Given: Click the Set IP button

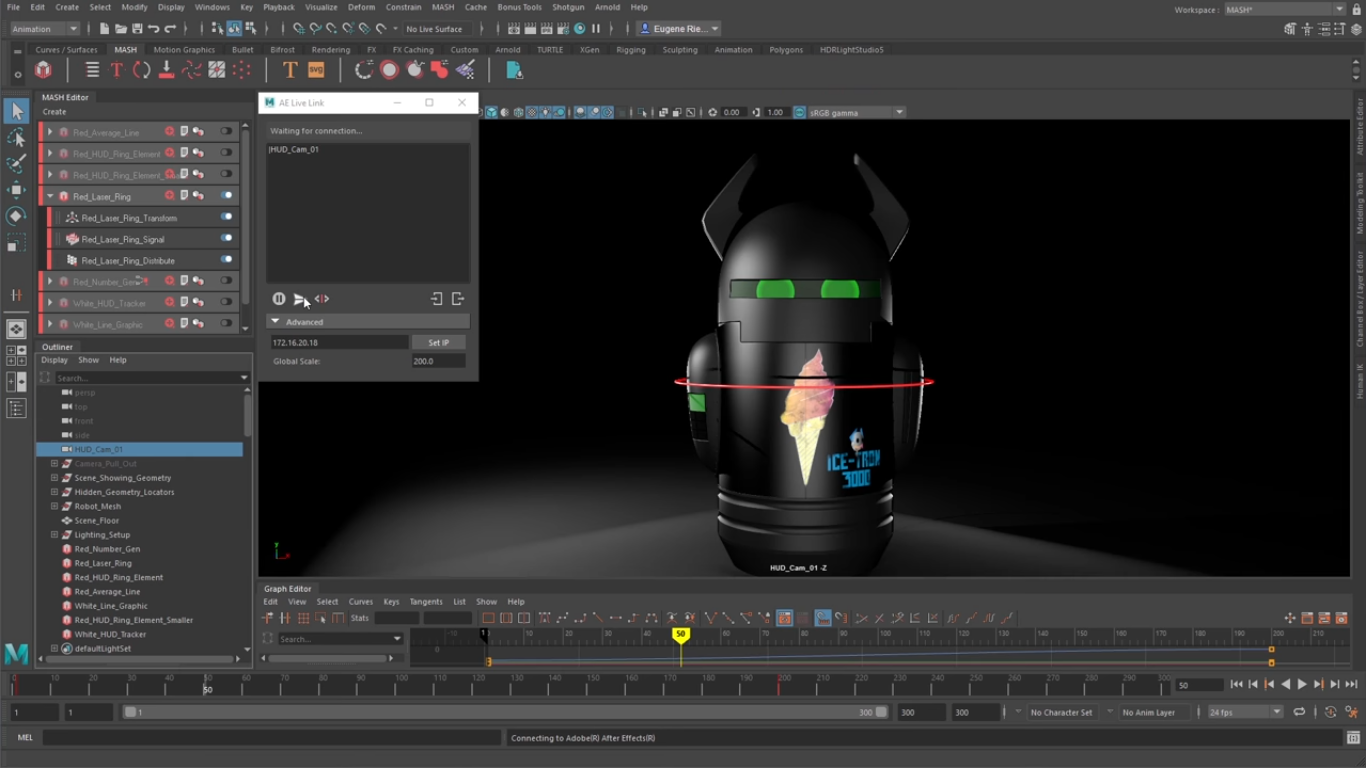Looking at the screenshot, I should [x=438, y=343].
